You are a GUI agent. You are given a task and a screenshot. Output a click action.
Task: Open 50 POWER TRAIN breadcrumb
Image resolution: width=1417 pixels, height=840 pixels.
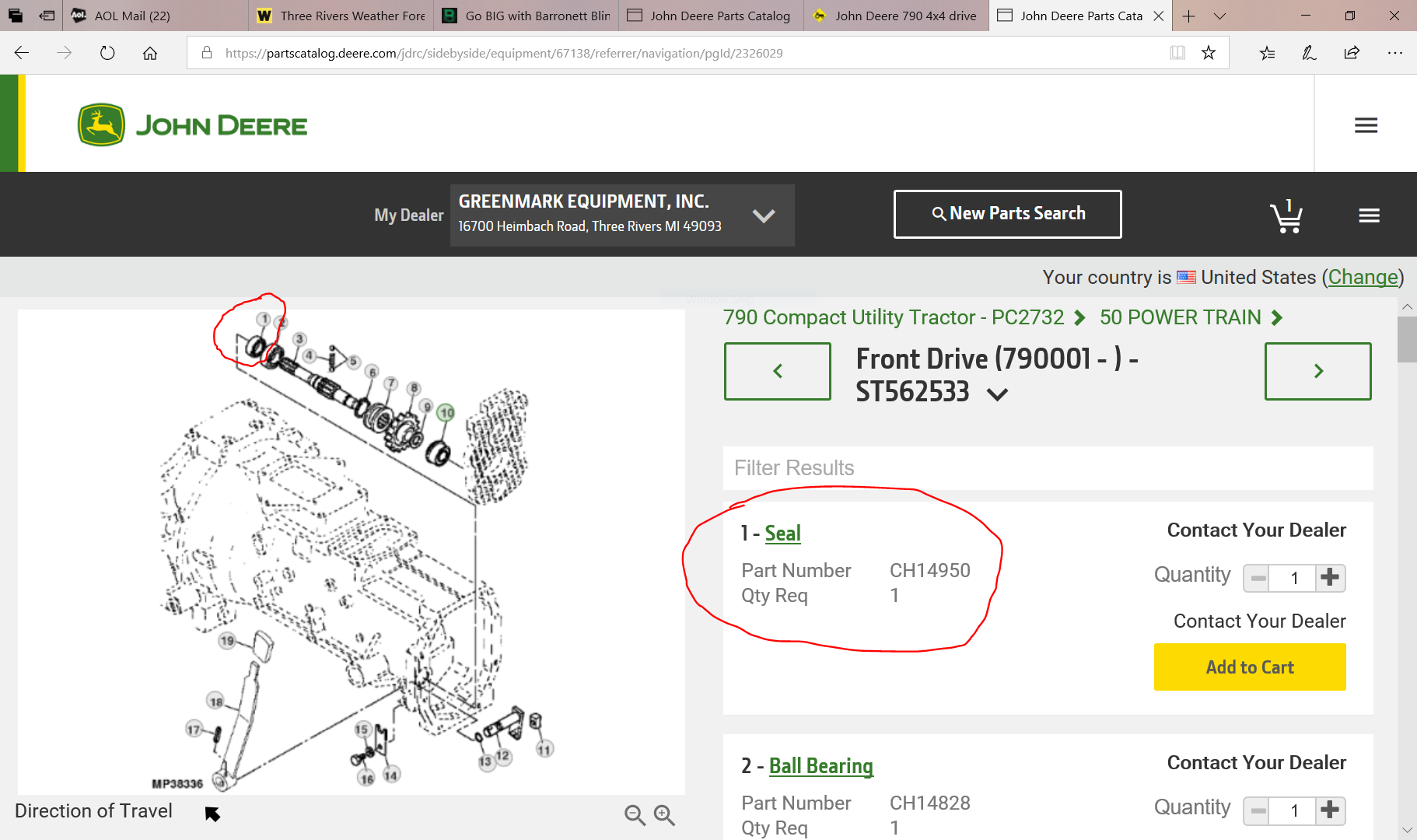tap(1180, 317)
